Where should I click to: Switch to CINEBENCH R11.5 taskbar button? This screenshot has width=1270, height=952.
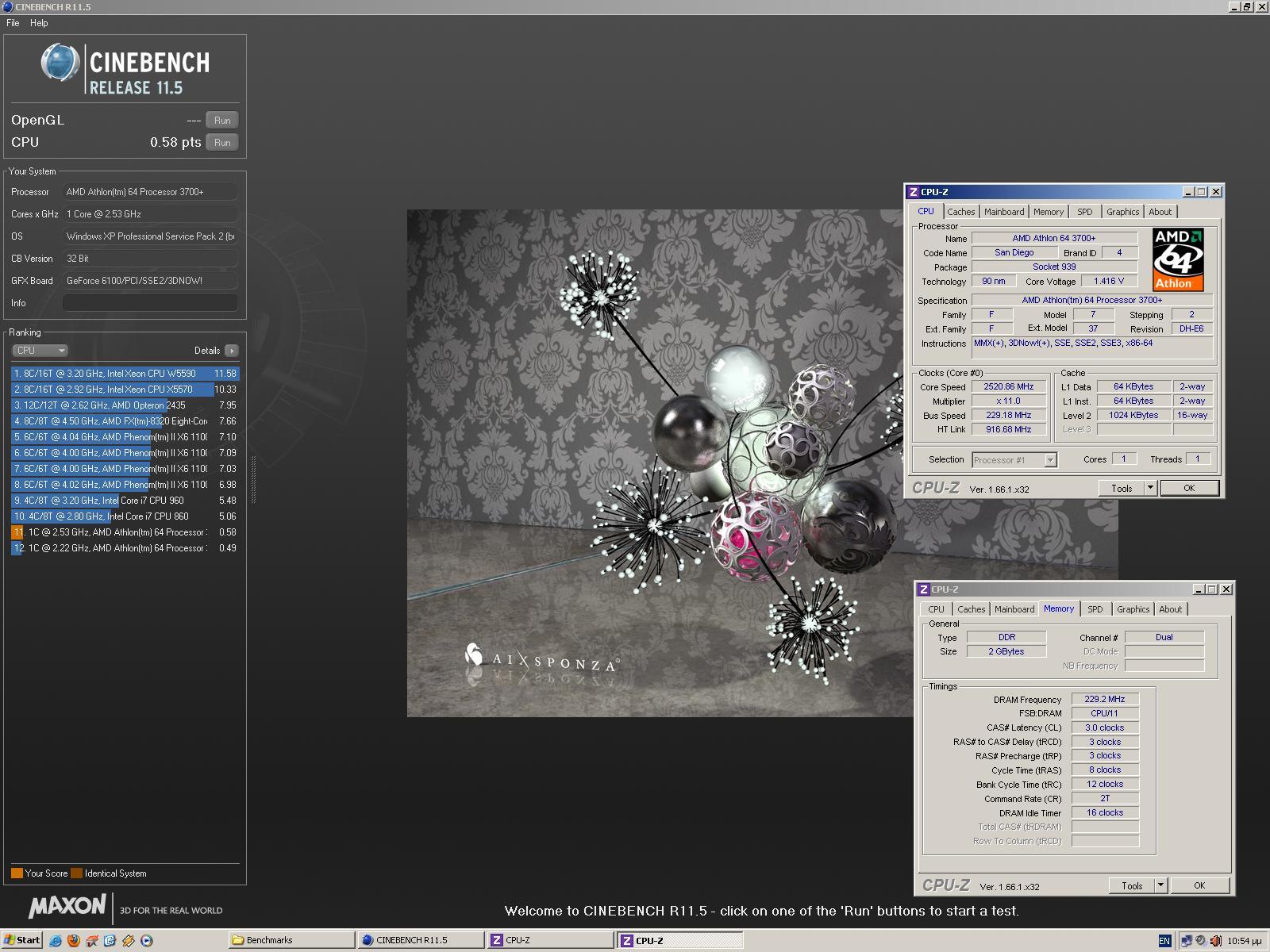click(x=421, y=940)
